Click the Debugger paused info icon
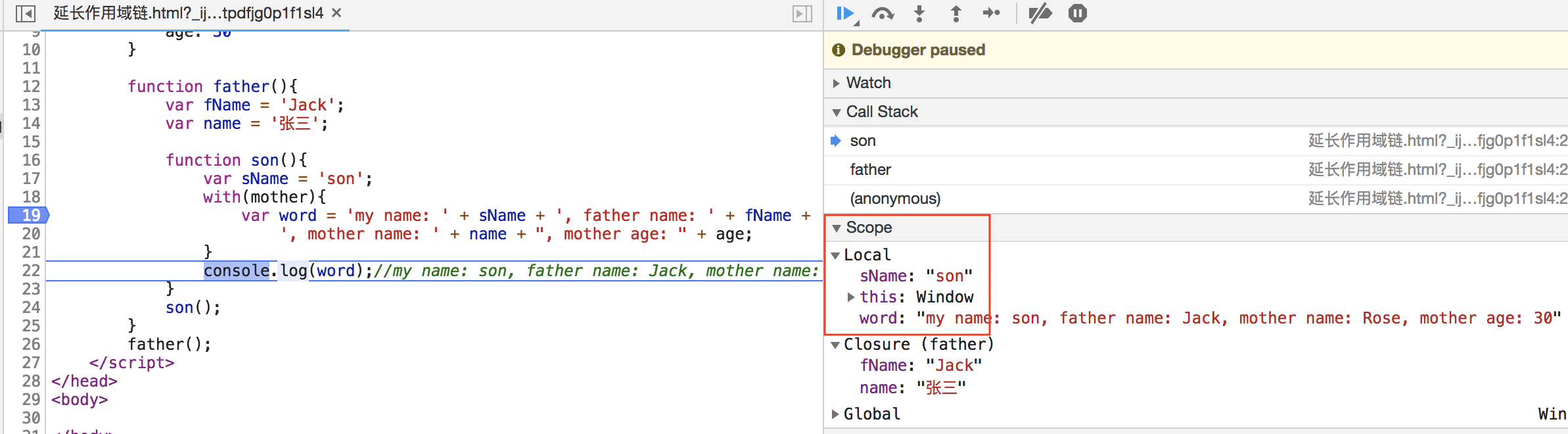Image resolution: width=1568 pixels, height=434 pixels. click(839, 50)
